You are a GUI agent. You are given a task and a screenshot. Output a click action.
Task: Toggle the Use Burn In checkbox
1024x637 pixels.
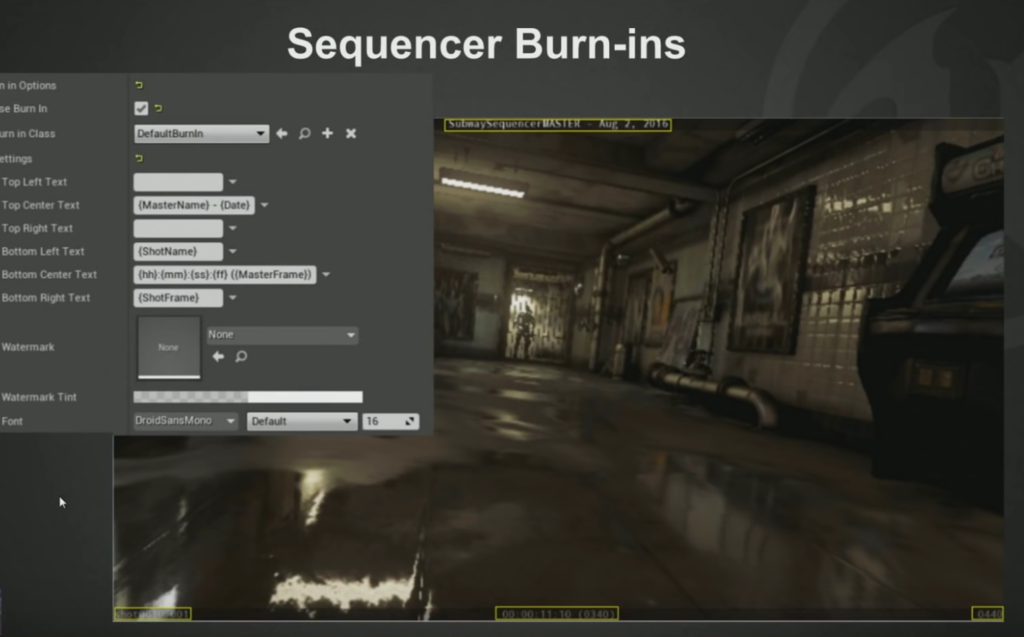(141, 108)
